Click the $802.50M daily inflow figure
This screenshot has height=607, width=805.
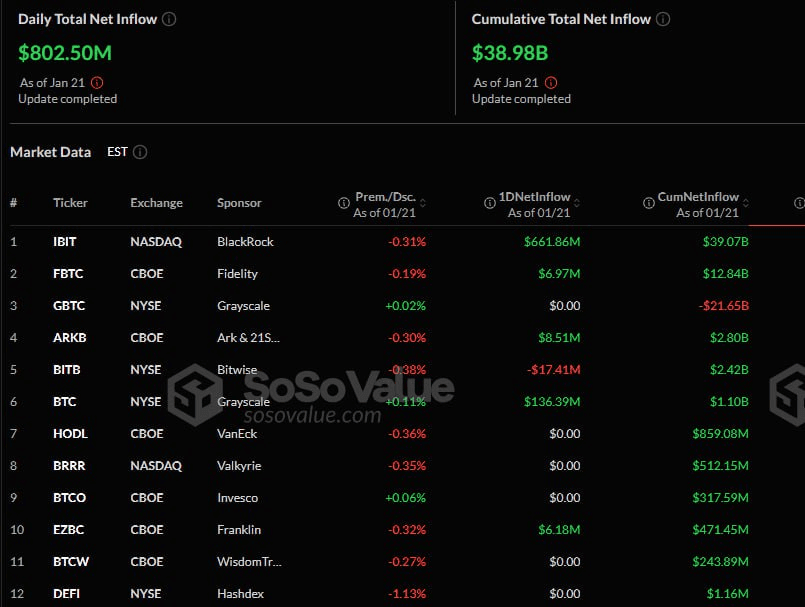[65, 53]
